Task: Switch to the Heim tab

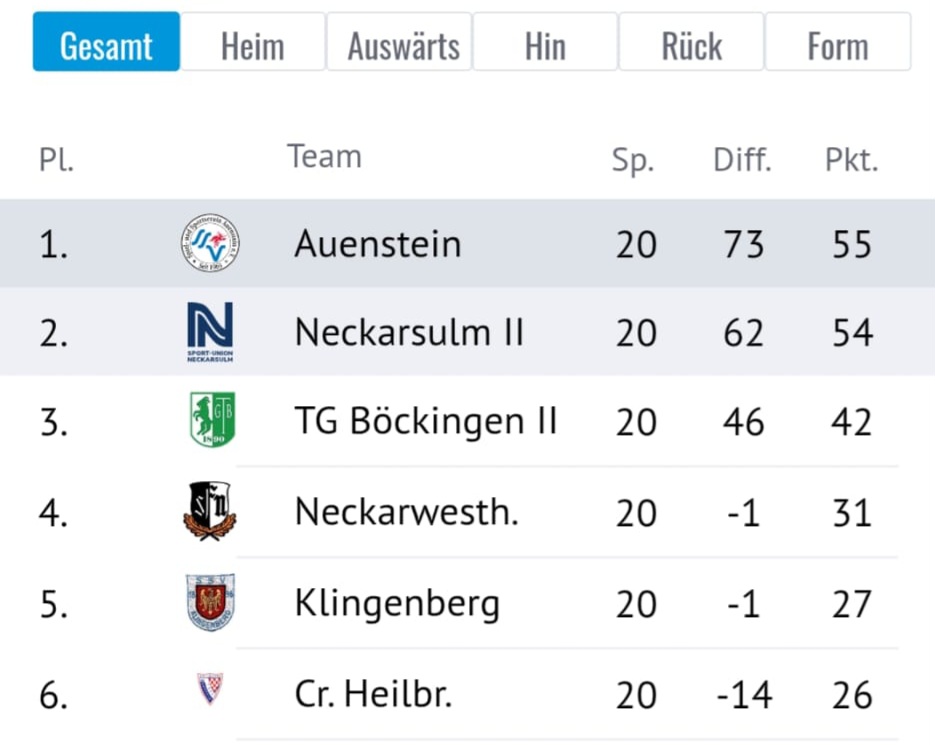Action: click(253, 42)
